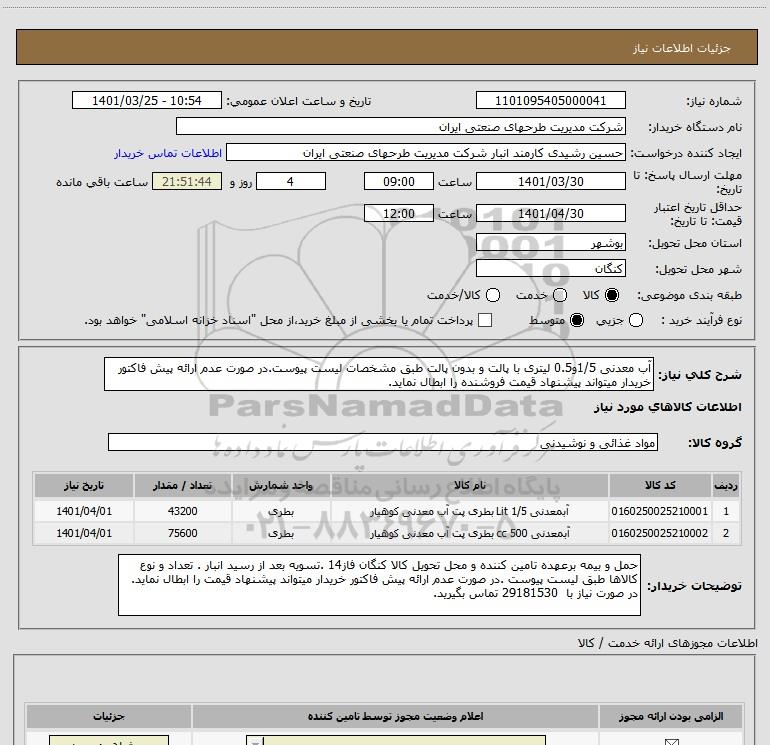Click remaining time countdown 21:51:44
770x745 pixels.
[x=187, y=181]
